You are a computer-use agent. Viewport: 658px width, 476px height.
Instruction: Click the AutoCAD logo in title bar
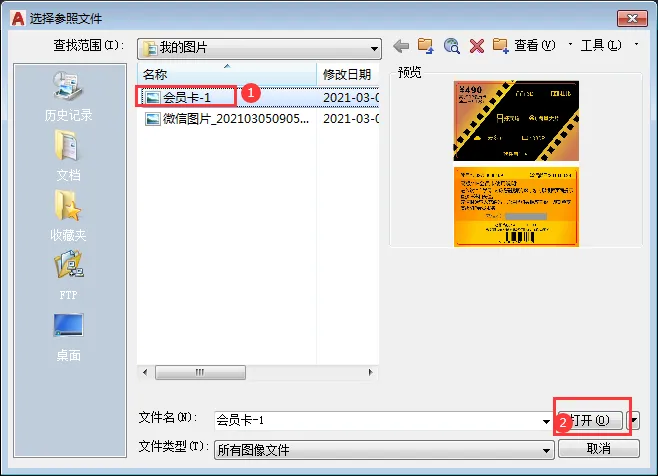tap(18, 18)
